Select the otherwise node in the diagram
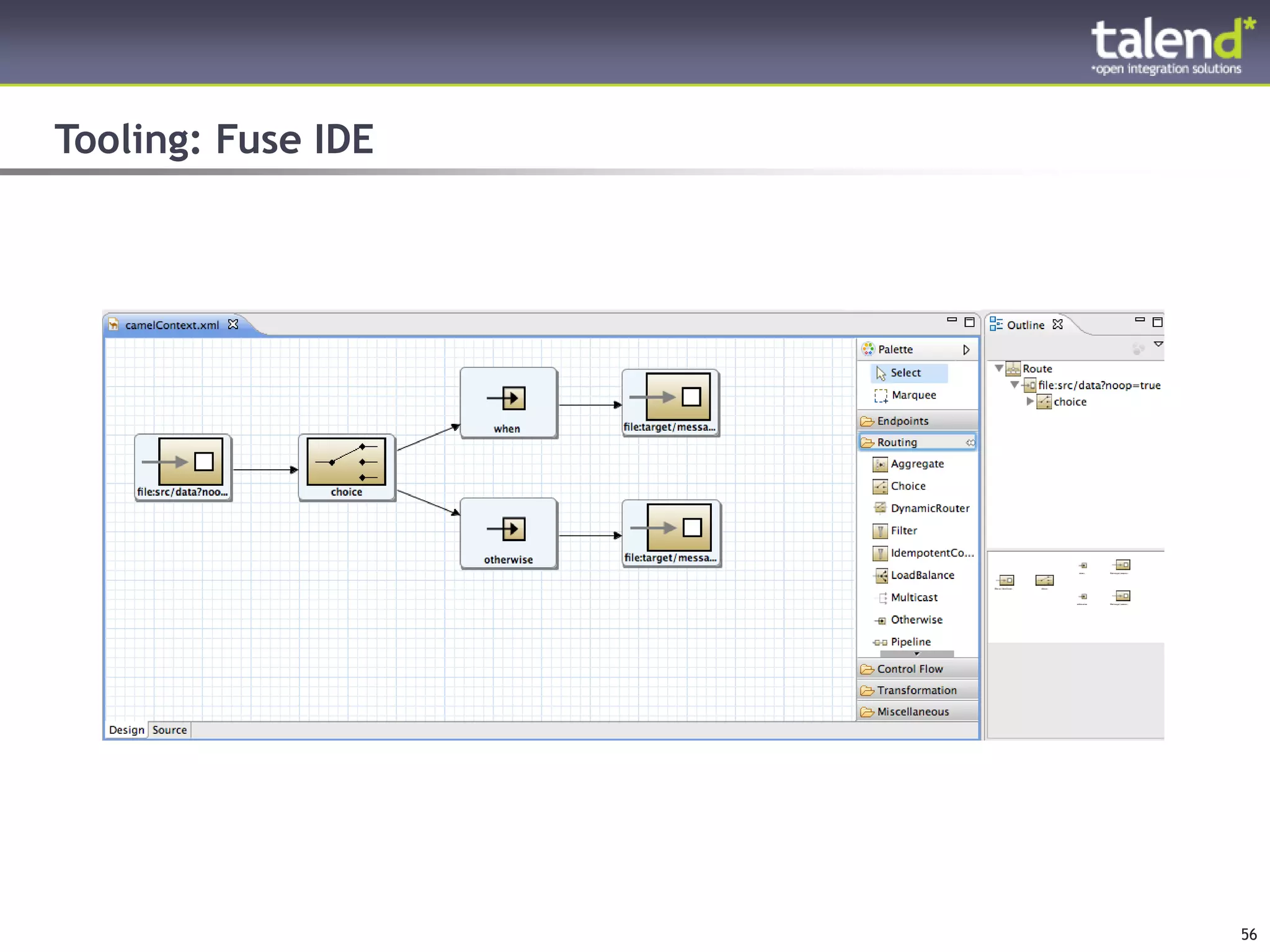 508,534
